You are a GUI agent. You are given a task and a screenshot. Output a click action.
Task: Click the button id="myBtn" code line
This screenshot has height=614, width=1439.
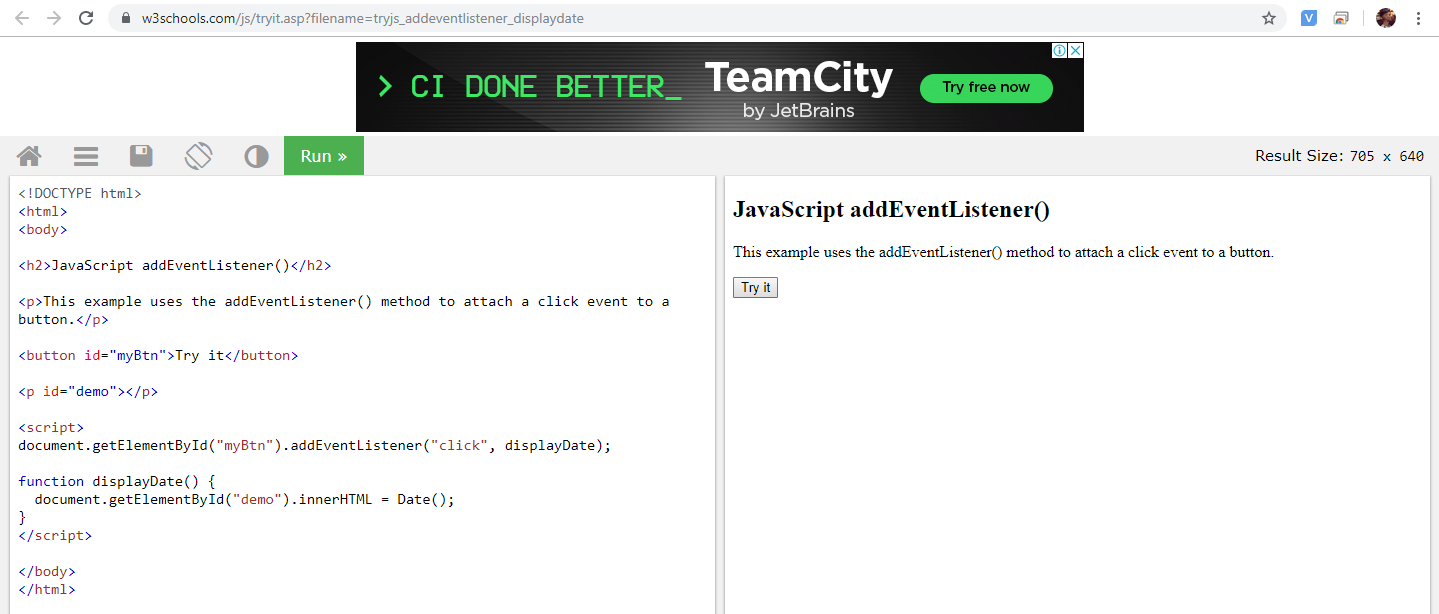tap(158, 356)
